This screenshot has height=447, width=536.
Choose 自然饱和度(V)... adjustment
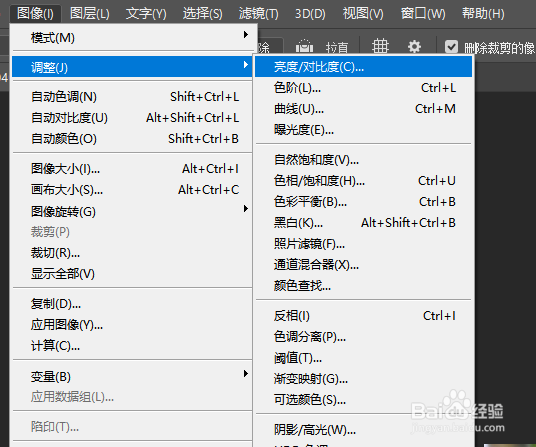[363, 160]
